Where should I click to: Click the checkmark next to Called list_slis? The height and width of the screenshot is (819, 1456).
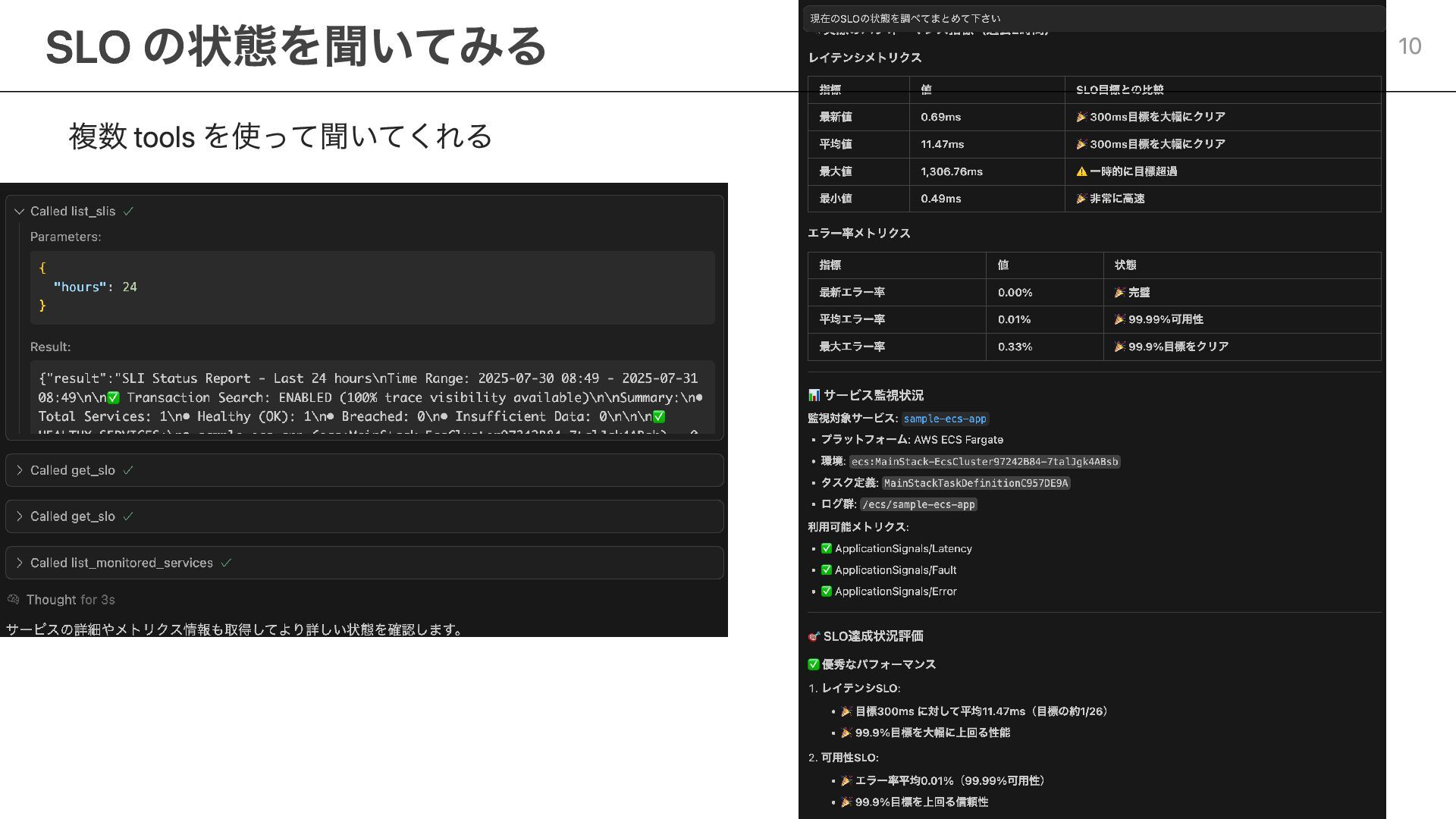128,212
